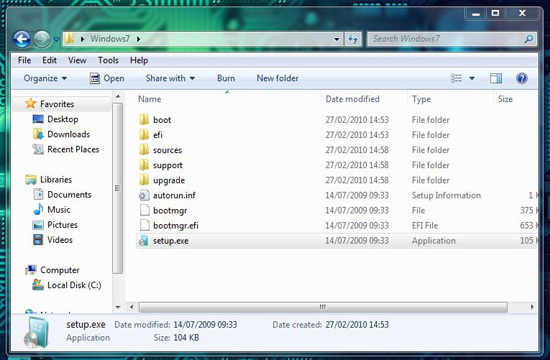The width and height of the screenshot is (550, 360).
Task: Click horizontal scrollbar right arrow
Action: (x=532, y=307)
